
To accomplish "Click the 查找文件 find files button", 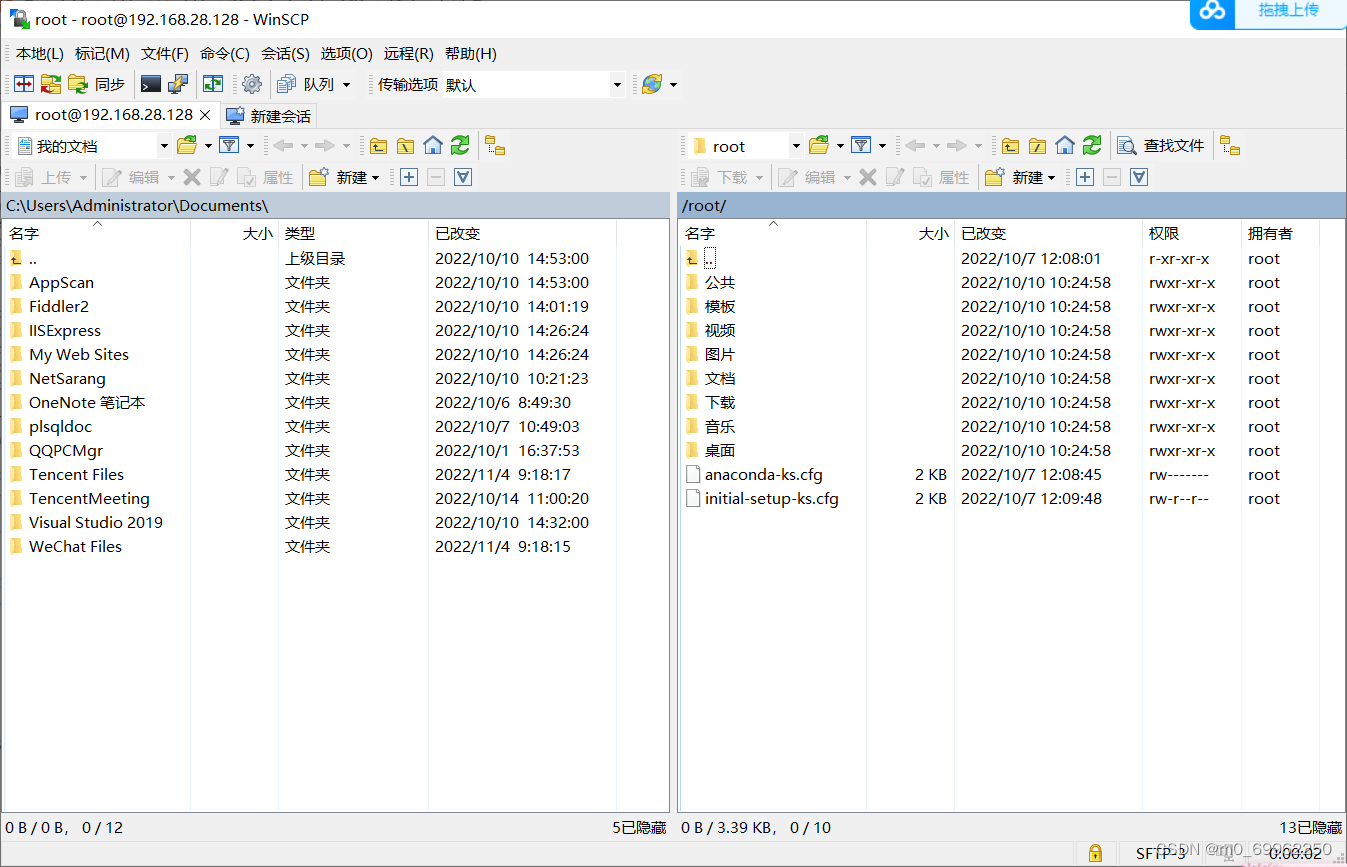I will pos(1161,146).
